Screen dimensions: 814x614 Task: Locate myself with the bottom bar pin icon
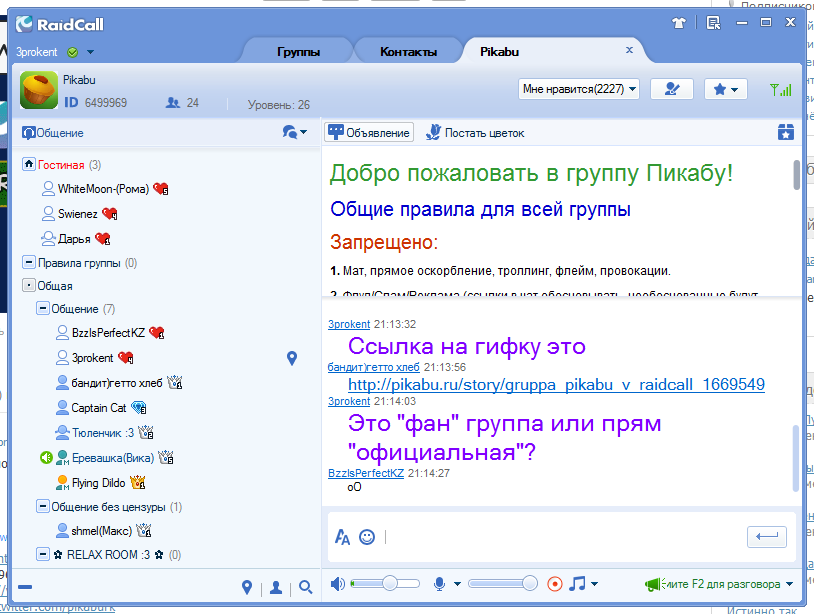click(247, 587)
